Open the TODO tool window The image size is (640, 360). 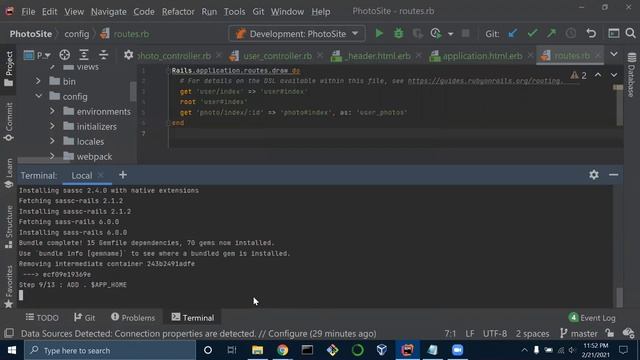click(x=42, y=317)
